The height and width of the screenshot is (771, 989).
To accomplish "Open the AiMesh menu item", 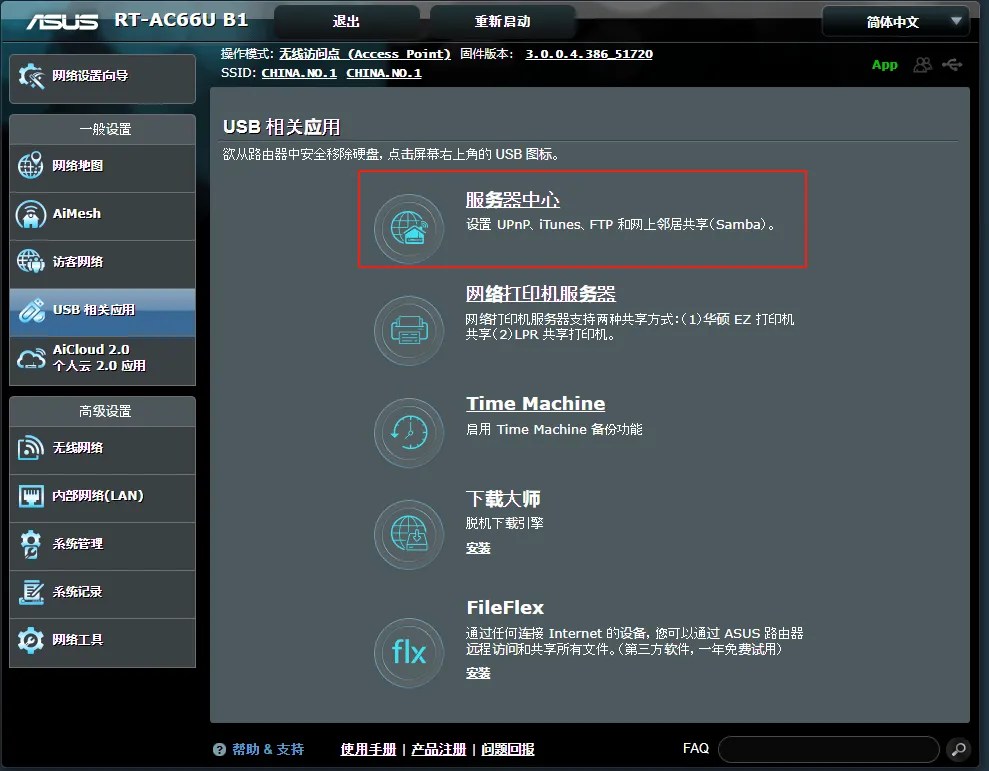I will 102,216.
